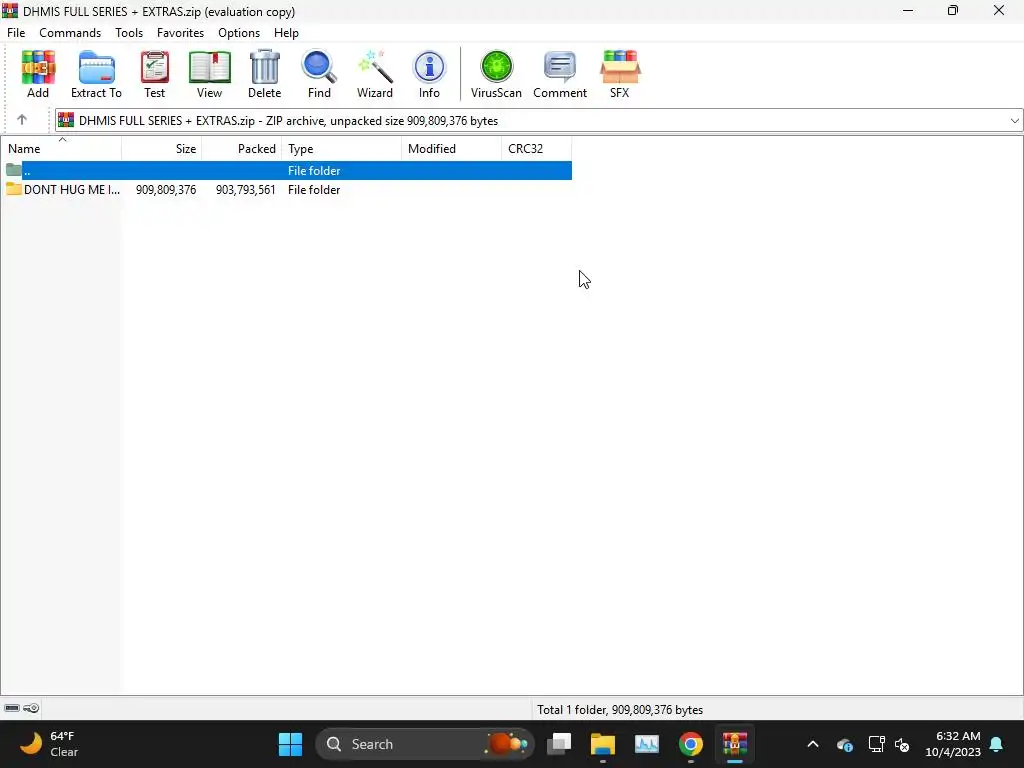The image size is (1024, 768).
Task: Open Task View in taskbar
Action: [x=559, y=744]
